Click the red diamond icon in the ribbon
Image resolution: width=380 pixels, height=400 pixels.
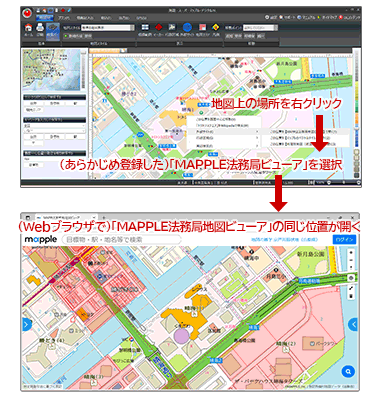tap(159, 27)
